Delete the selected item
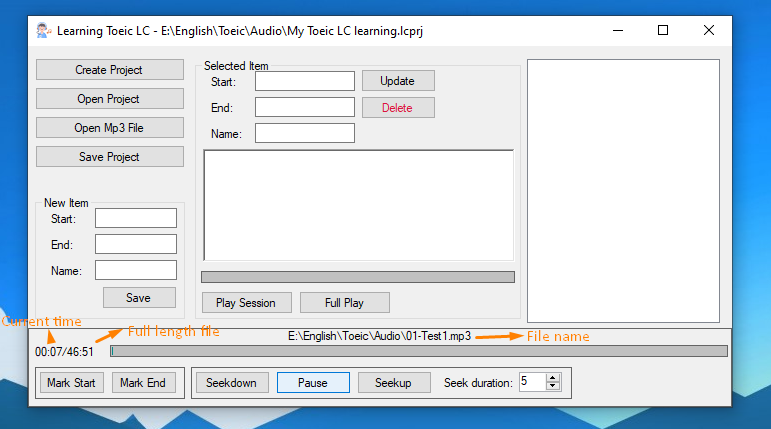The width and height of the screenshot is (771, 429). pyautogui.click(x=398, y=108)
